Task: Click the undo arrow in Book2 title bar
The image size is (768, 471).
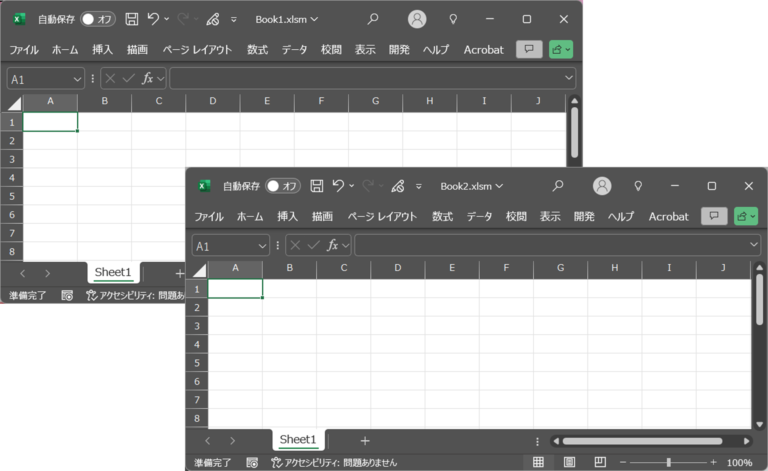Action: point(339,186)
